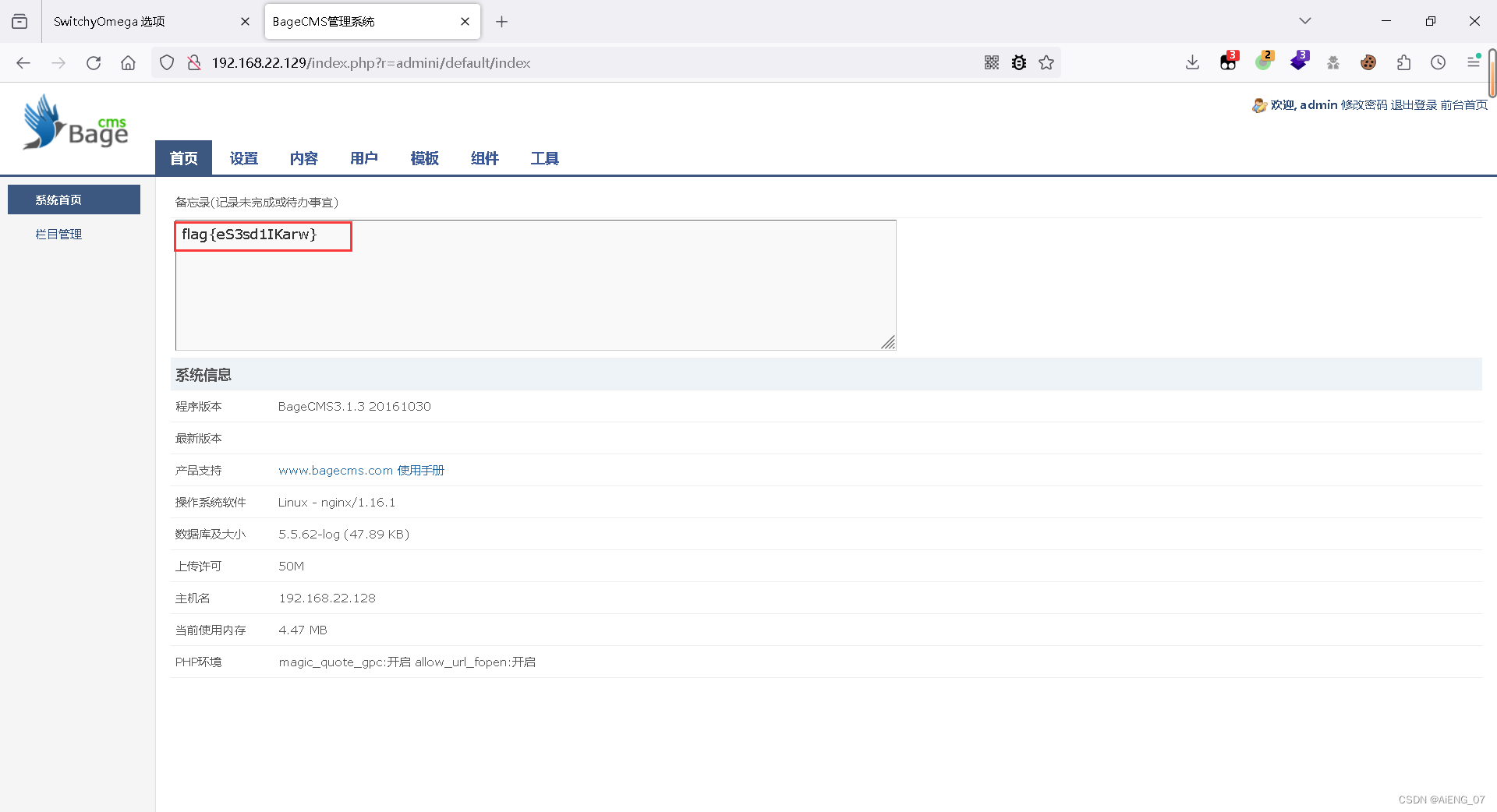Click the admin user avatar icon
1497x812 pixels.
(x=1259, y=105)
